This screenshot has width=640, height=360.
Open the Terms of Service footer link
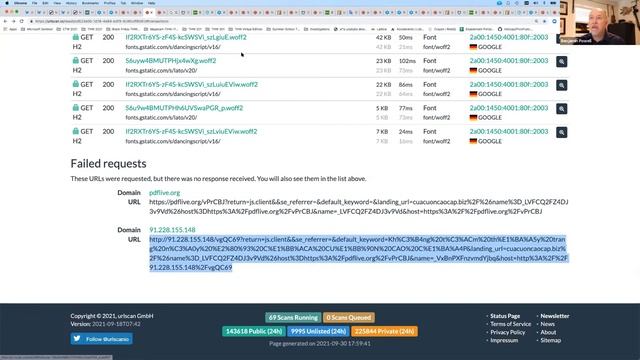[x=511, y=324]
